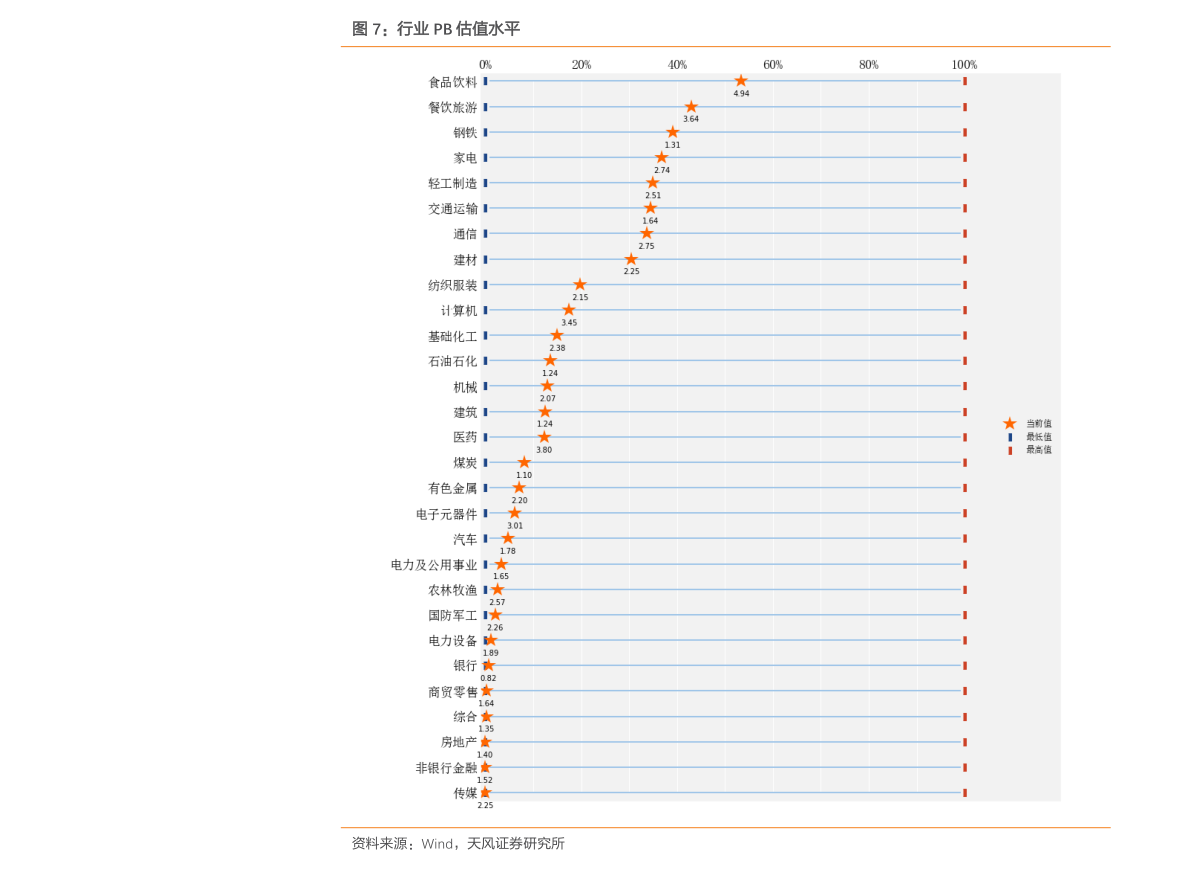This screenshot has width=1191, height=872.
Task: Select the red 最高值 legend swatch
Action: tap(1010, 450)
